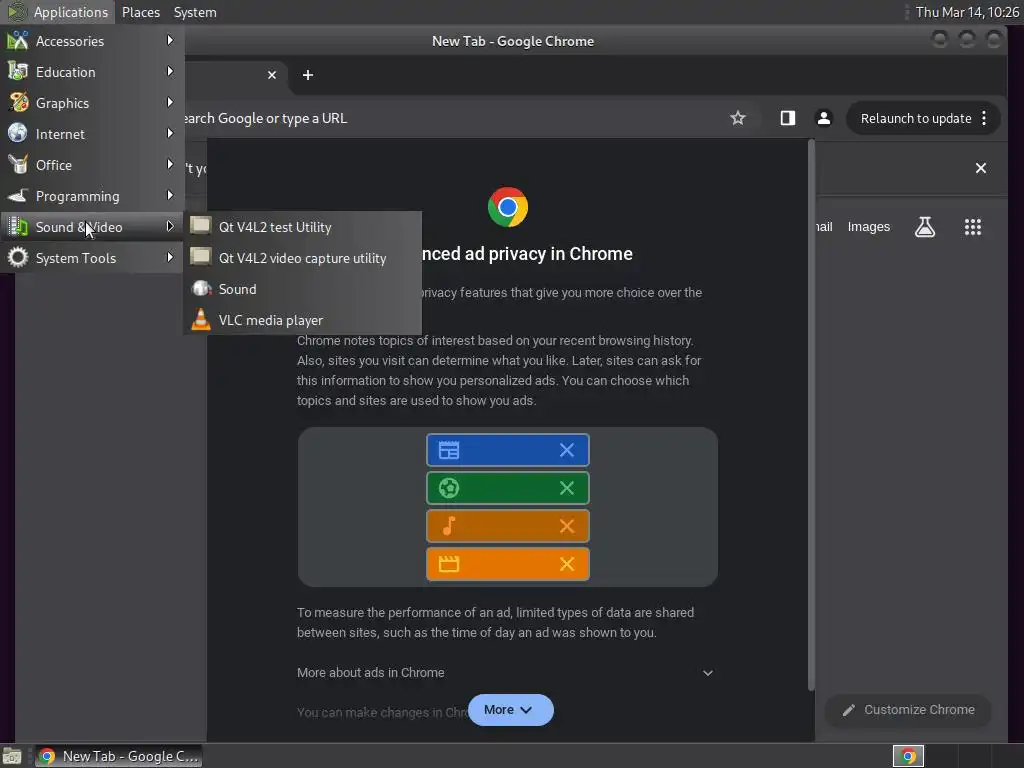Open the Applications menu in top panel
This screenshot has height=768, width=1024.
(58, 12)
